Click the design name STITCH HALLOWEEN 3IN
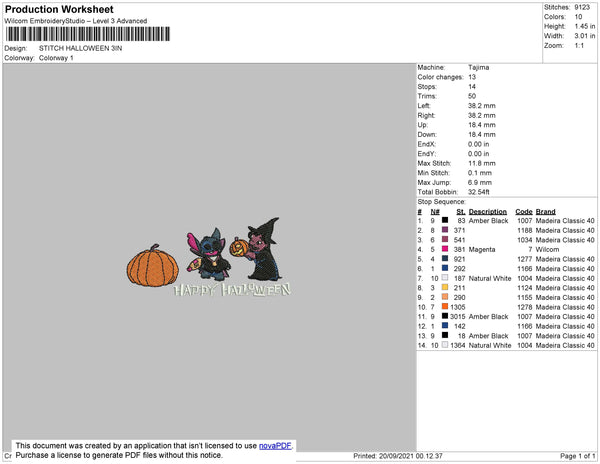 [80, 48]
